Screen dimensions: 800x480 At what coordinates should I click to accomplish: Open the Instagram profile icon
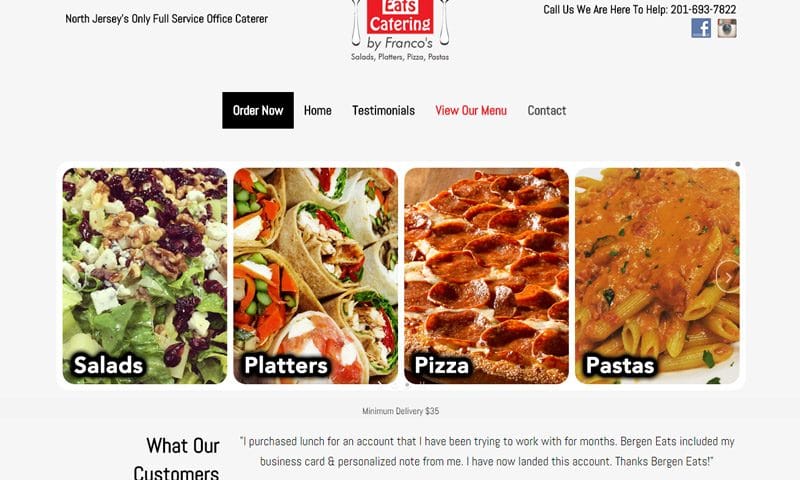727,28
